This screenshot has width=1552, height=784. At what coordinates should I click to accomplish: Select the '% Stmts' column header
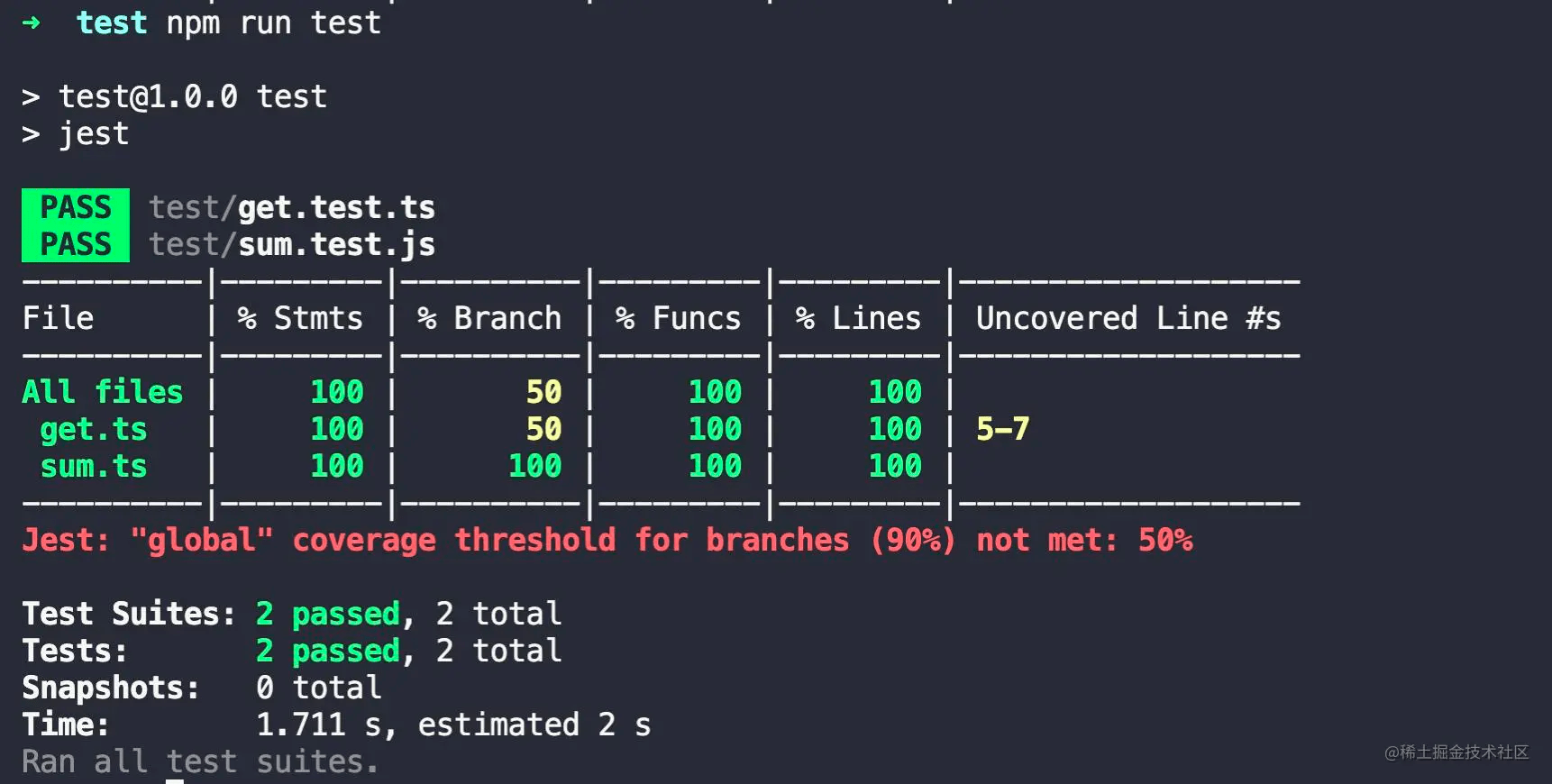coord(300,318)
